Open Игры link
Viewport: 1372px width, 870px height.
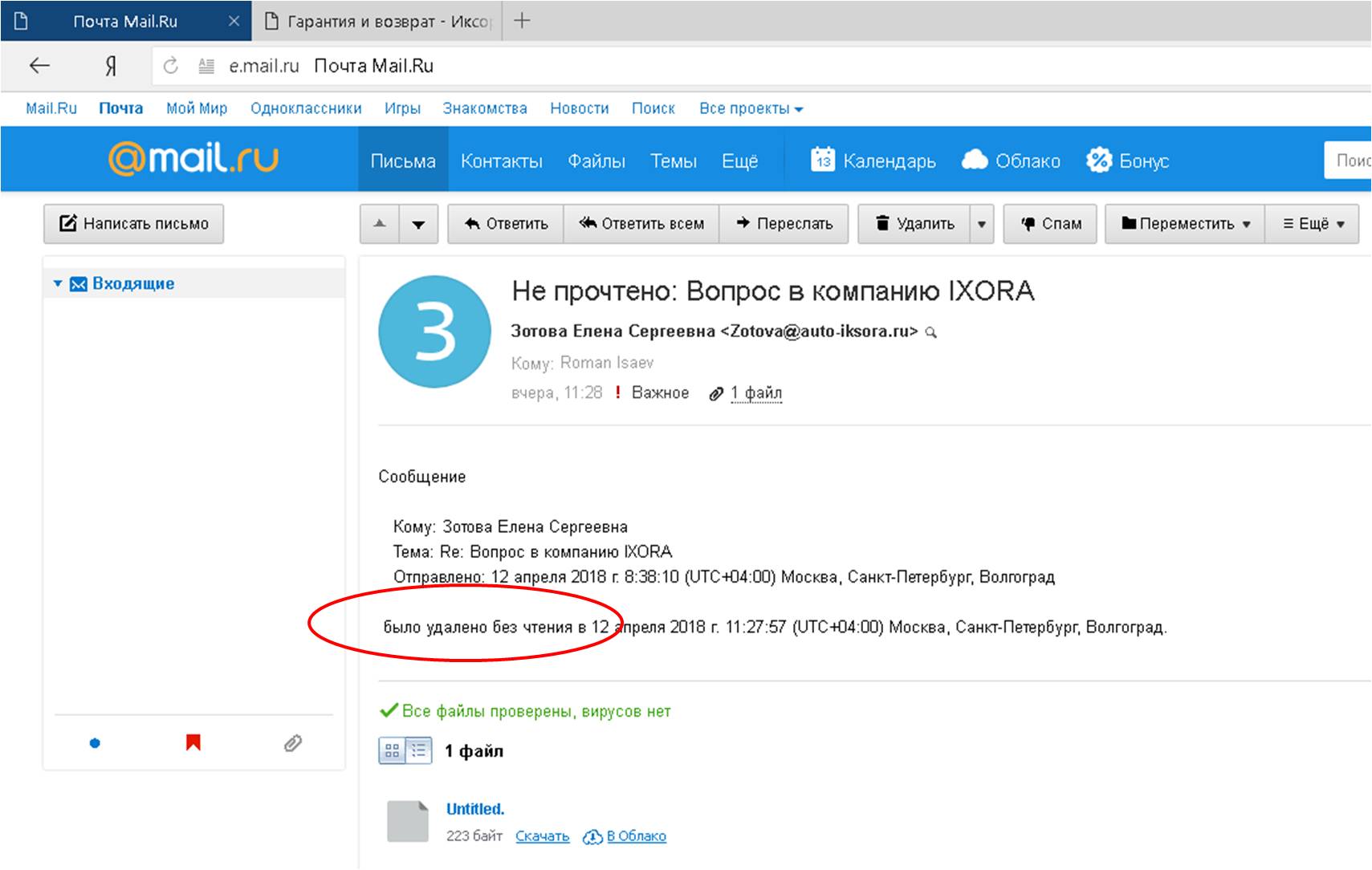pos(402,108)
